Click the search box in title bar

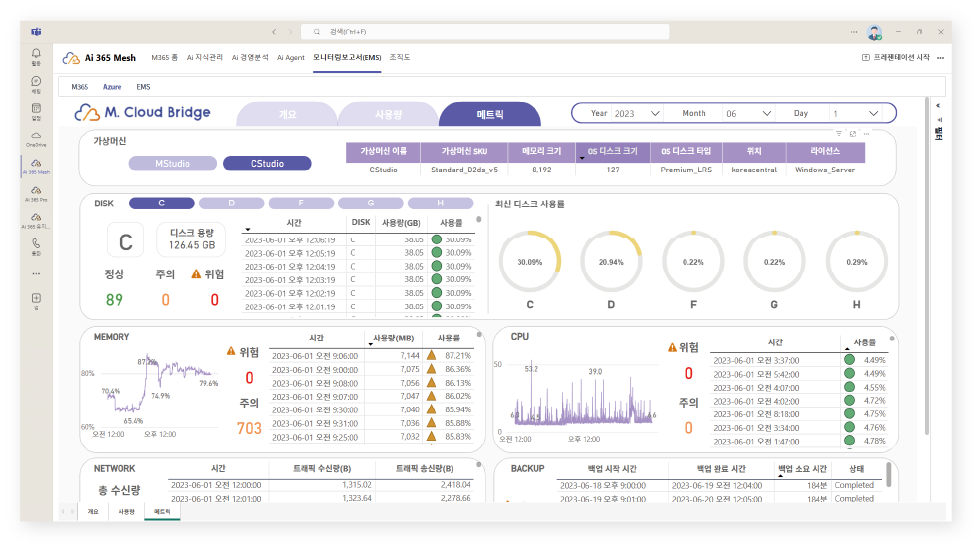[x=485, y=31]
